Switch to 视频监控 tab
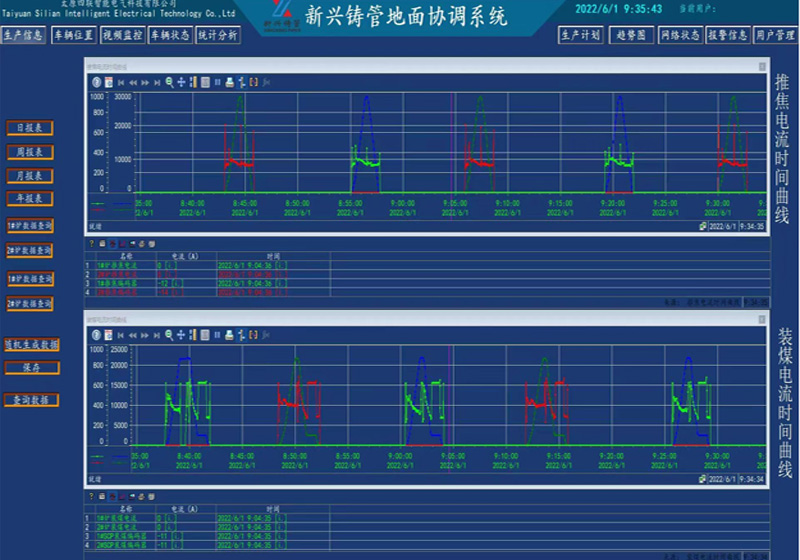This screenshot has width=800, height=560. pyautogui.click(x=121, y=35)
